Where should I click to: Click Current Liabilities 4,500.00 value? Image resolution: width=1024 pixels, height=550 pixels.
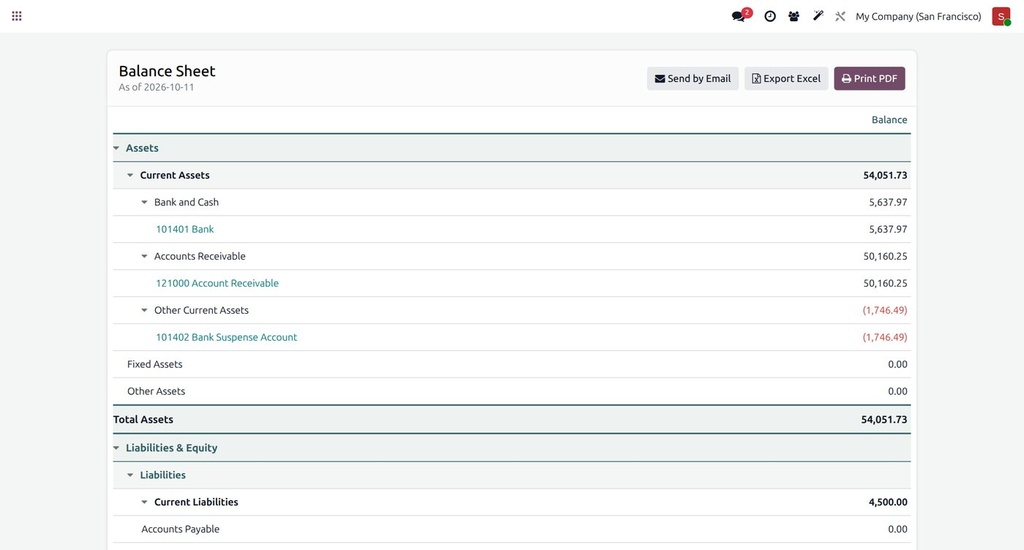[x=888, y=502]
